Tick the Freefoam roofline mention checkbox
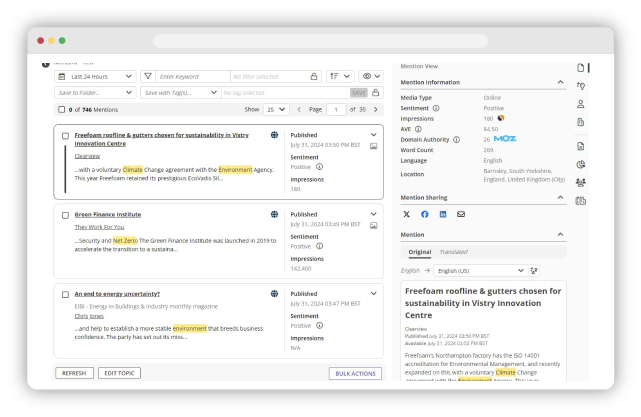The height and width of the screenshot is (417, 641). coord(66,134)
